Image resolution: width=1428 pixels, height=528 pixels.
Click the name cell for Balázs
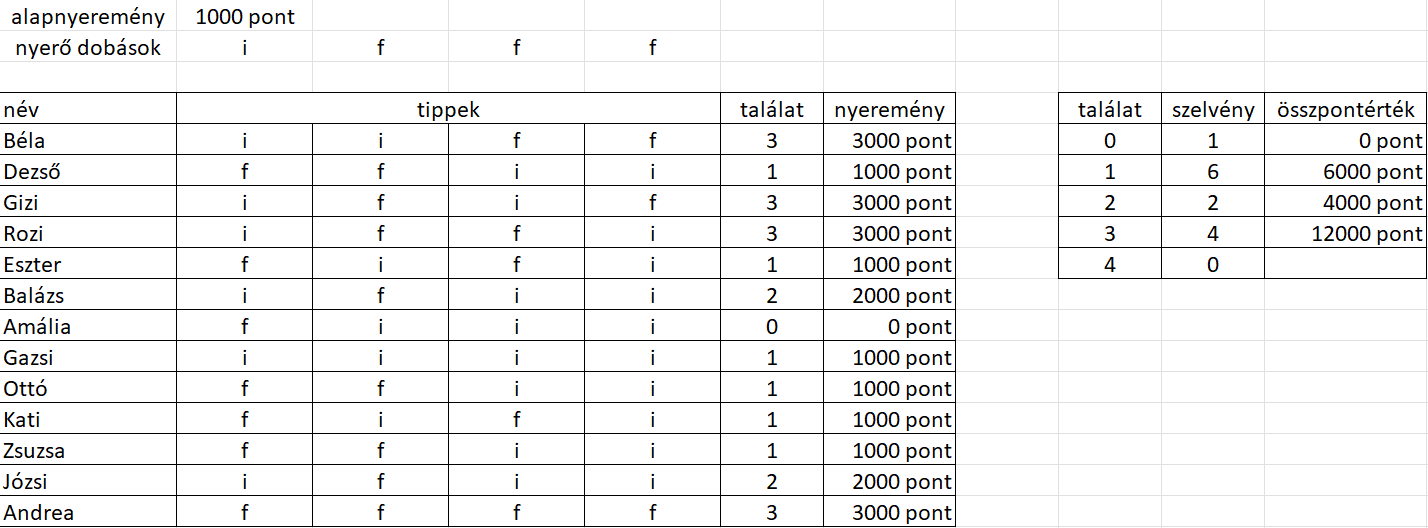click(88, 296)
